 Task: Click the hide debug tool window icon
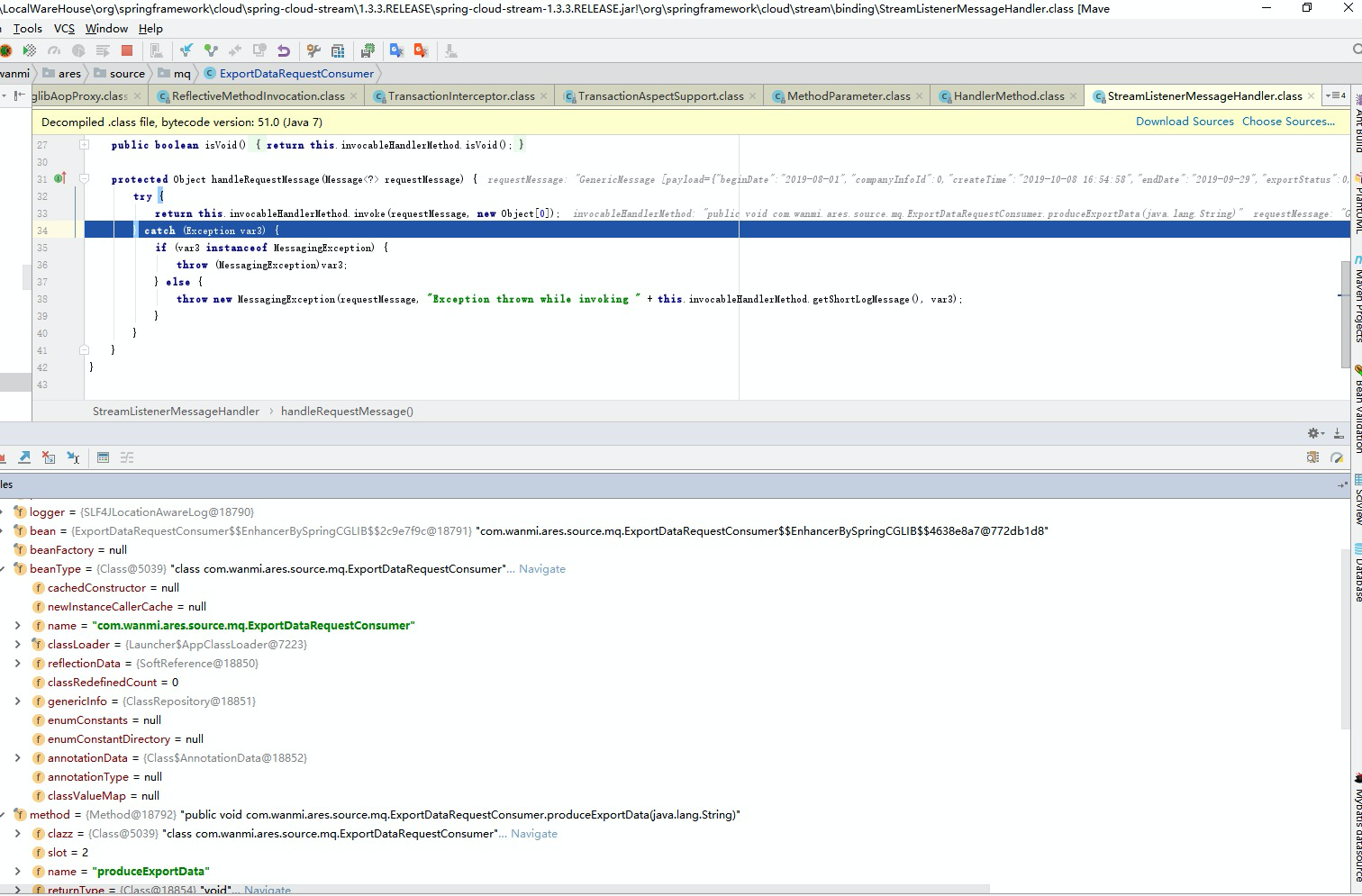pos(1339,433)
